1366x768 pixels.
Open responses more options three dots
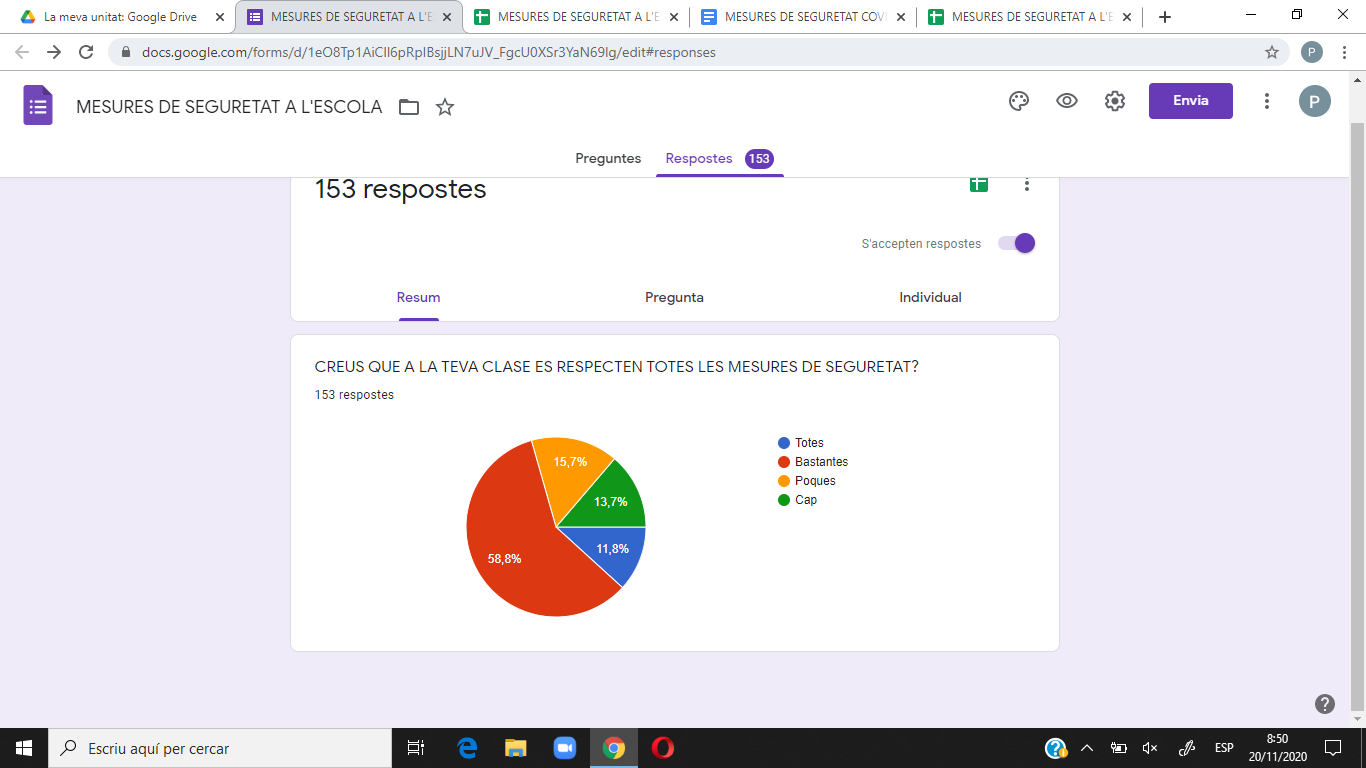[x=1026, y=184]
